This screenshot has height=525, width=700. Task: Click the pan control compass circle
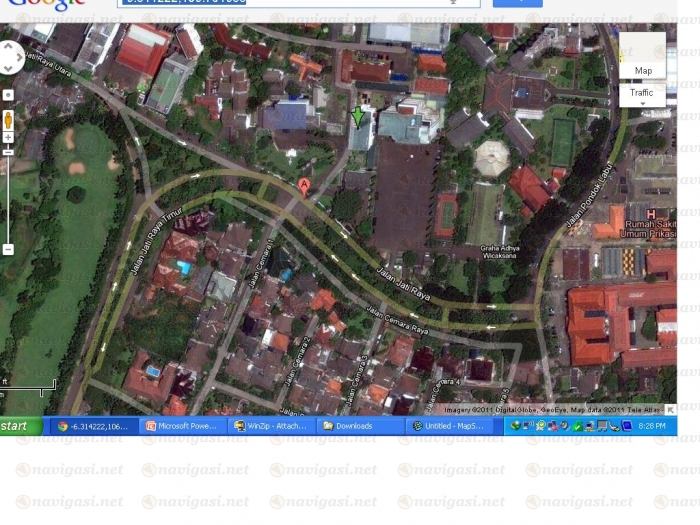point(8,57)
